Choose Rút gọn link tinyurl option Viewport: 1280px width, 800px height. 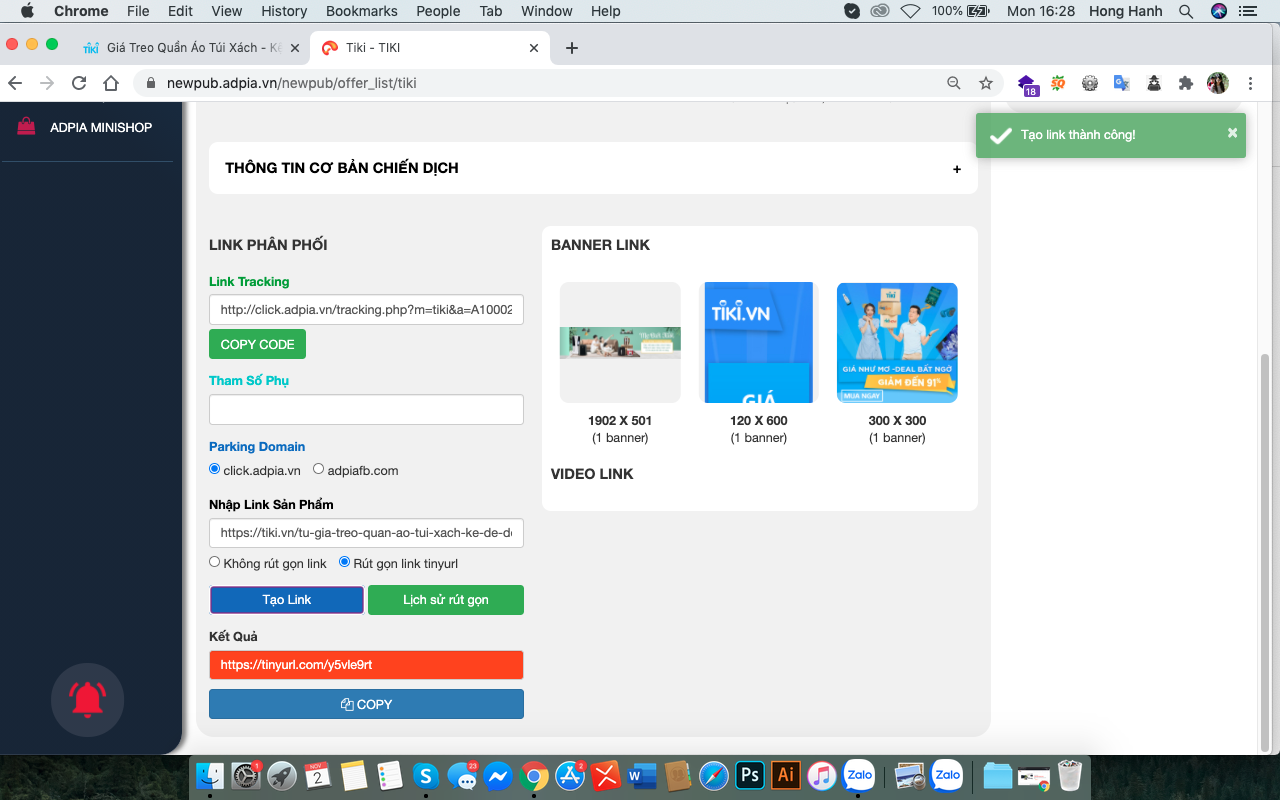(345, 562)
